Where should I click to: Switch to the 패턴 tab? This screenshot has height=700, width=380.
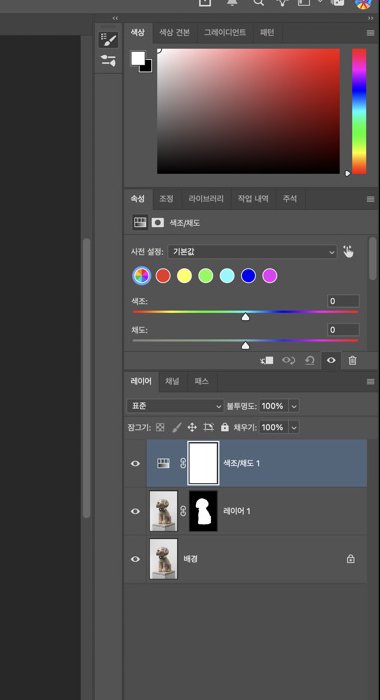(x=267, y=33)
